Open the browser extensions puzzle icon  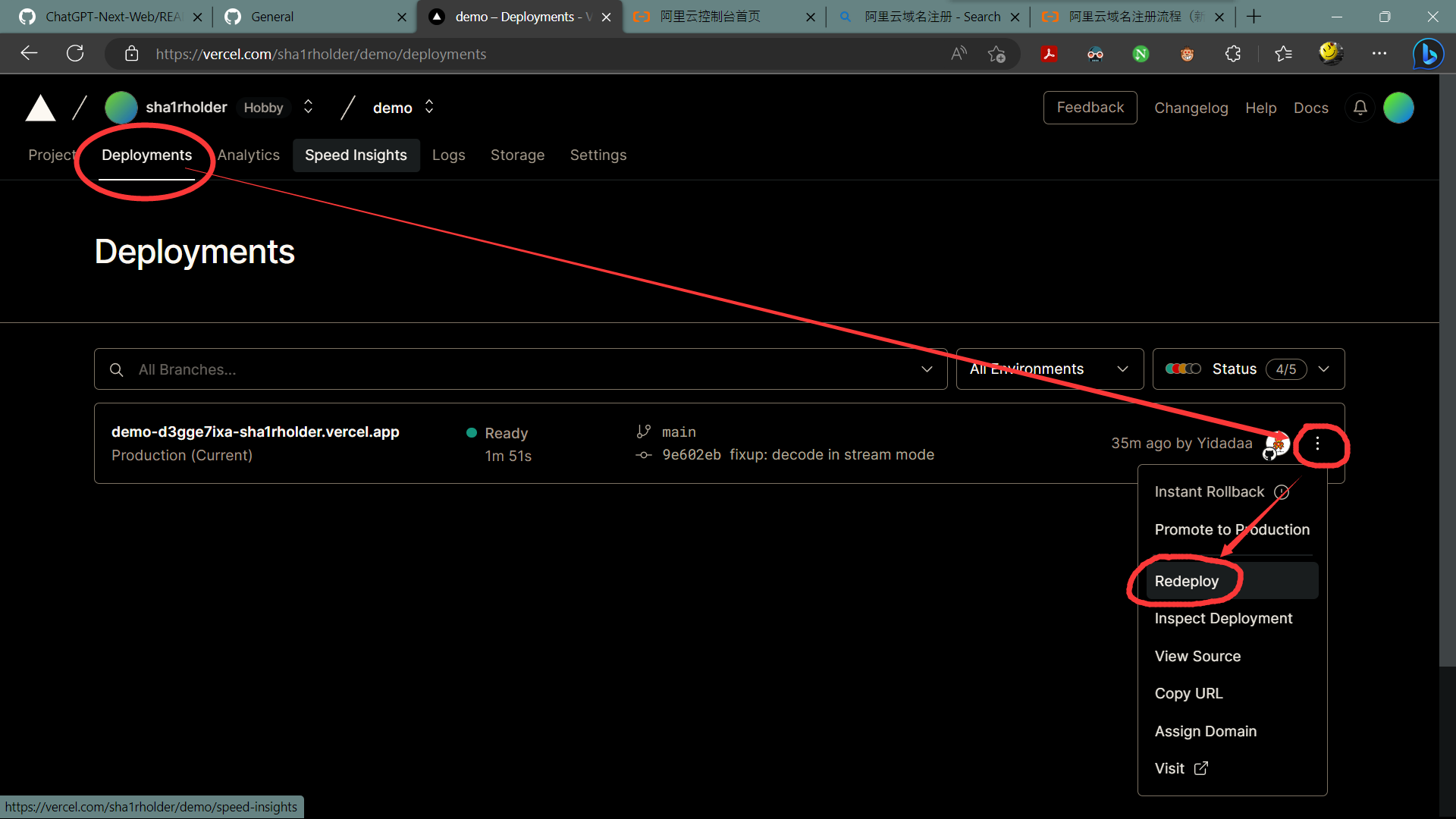point(1233,54)
